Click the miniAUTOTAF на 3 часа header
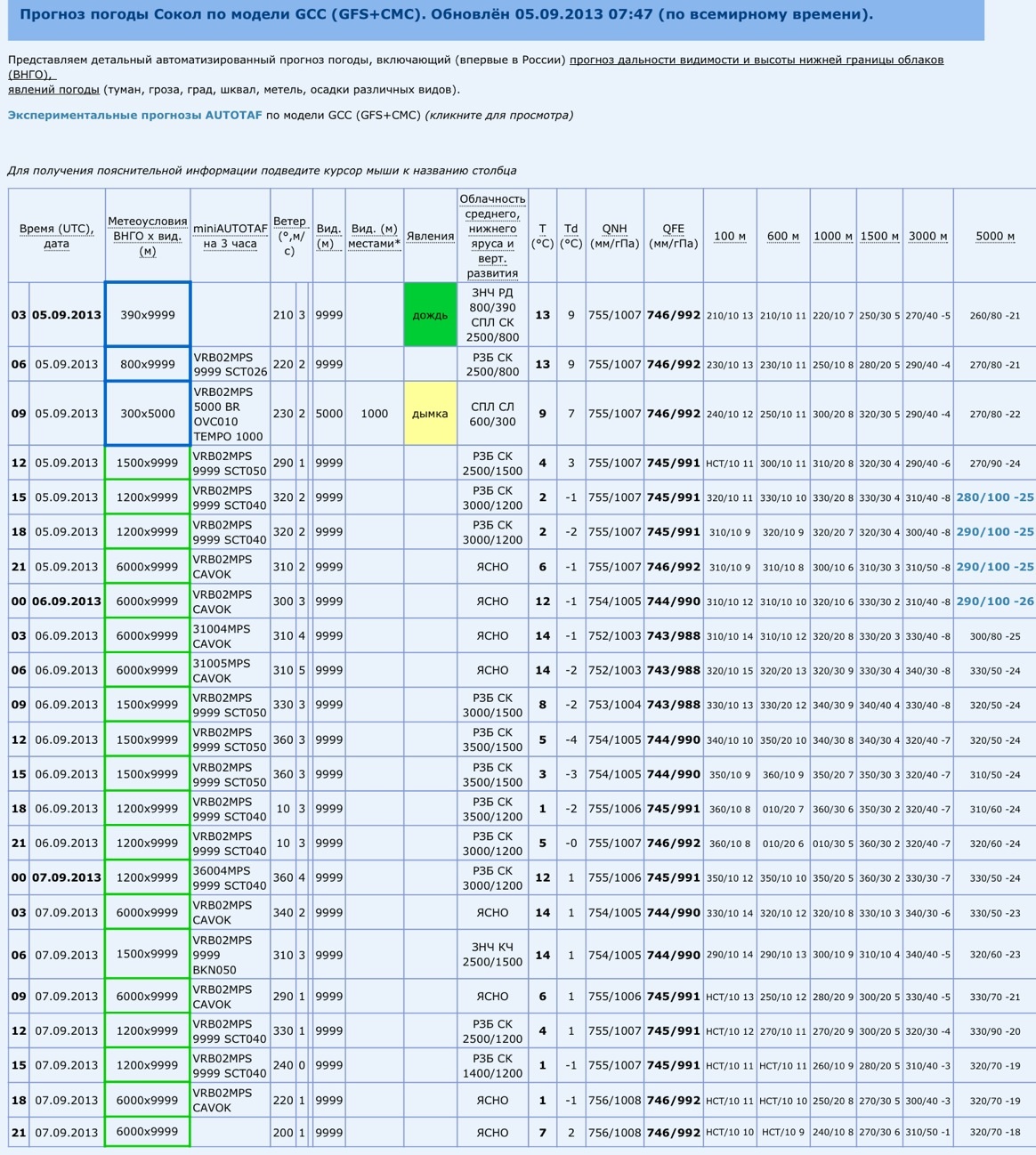Viewport: 1036px width, 1155px height. (x=230, y=236)
